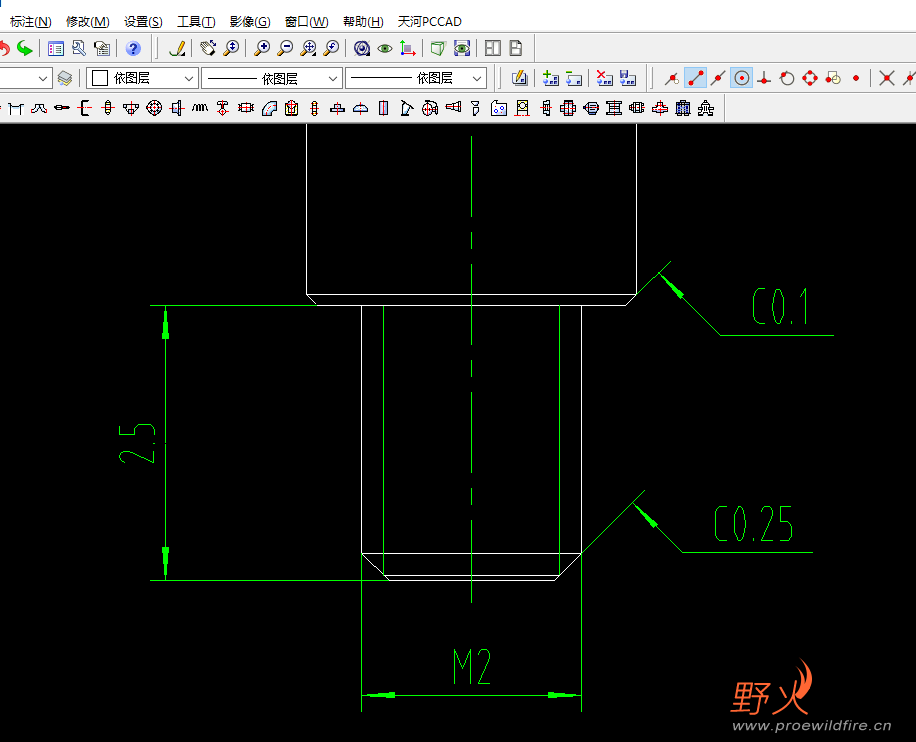Click the green pencil sketch icon
916x742 pixels.
coord(177,48)
